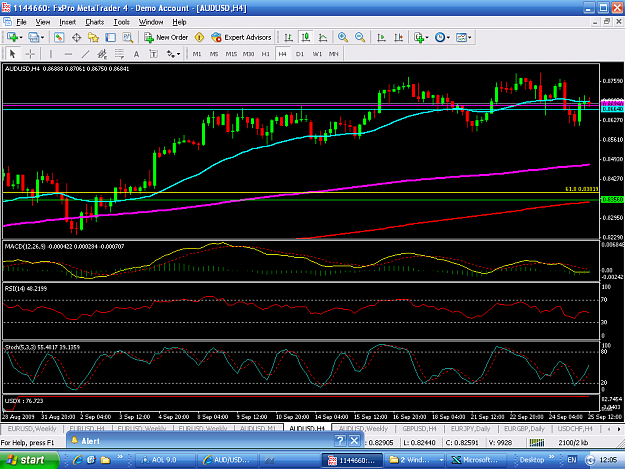
Task: Expand the New Chart dropdown arrow
Action: (21, 37)
